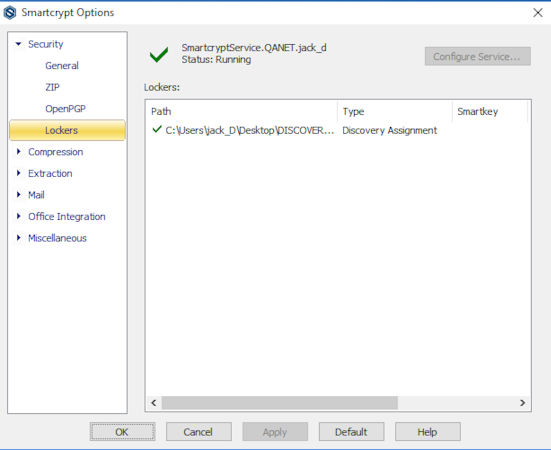Image resolution: width=551 pixels, height=450 pixels.
Task: Select the Lockers tree item
Action: [x=67, y=130]
